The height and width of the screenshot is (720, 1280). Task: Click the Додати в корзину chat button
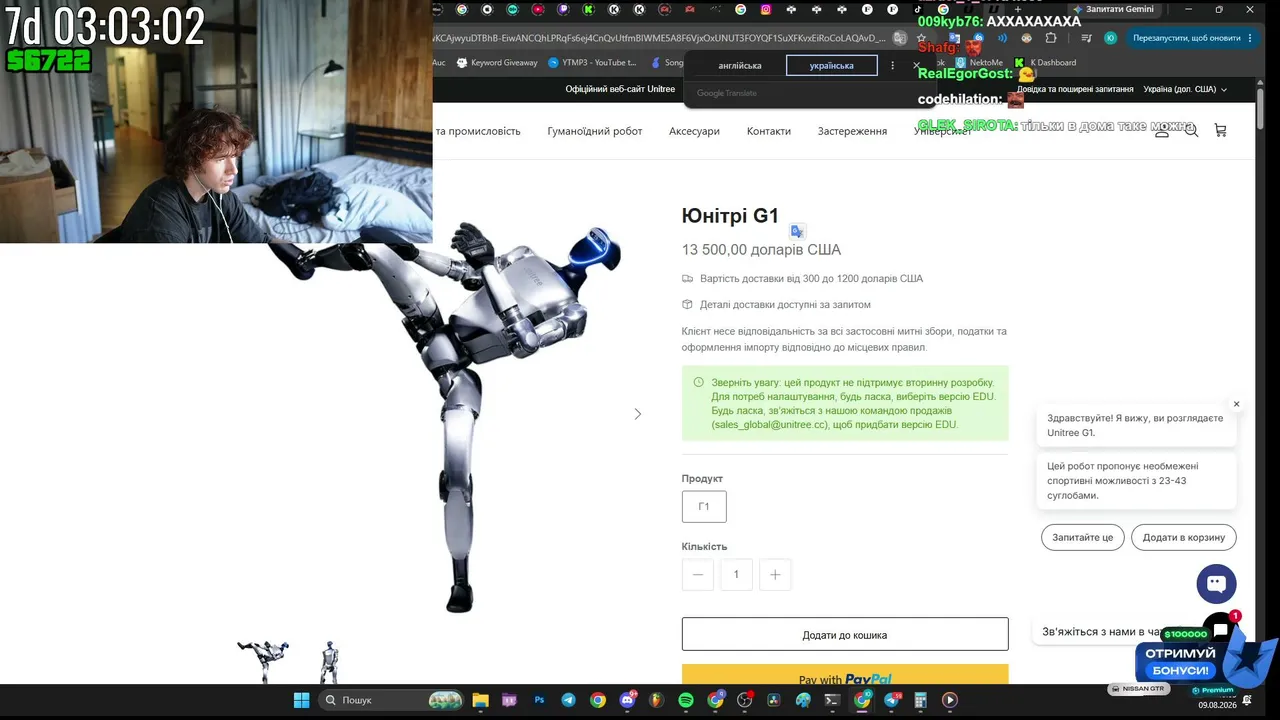[1184, 537]
